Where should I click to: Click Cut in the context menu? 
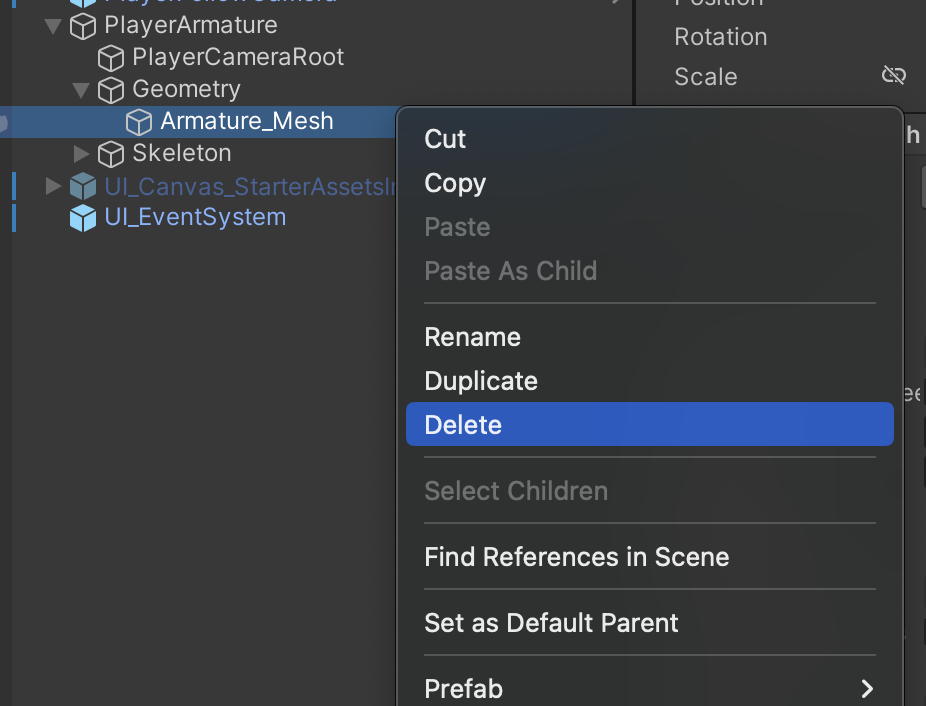pyautogui.click(x=445, y=139)
